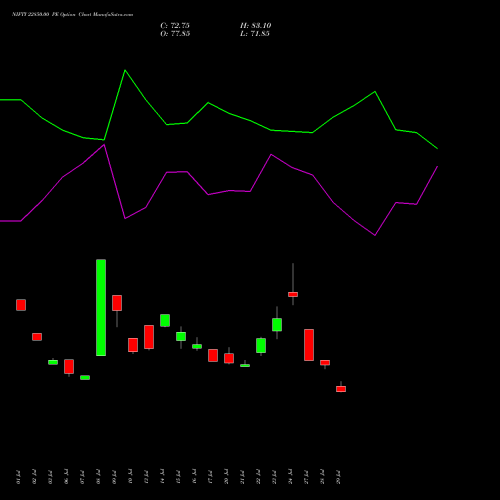Screen dimensions: 500x500
Task: Click the last red candlestick on the chart
Action: click(x=341, y=389)
